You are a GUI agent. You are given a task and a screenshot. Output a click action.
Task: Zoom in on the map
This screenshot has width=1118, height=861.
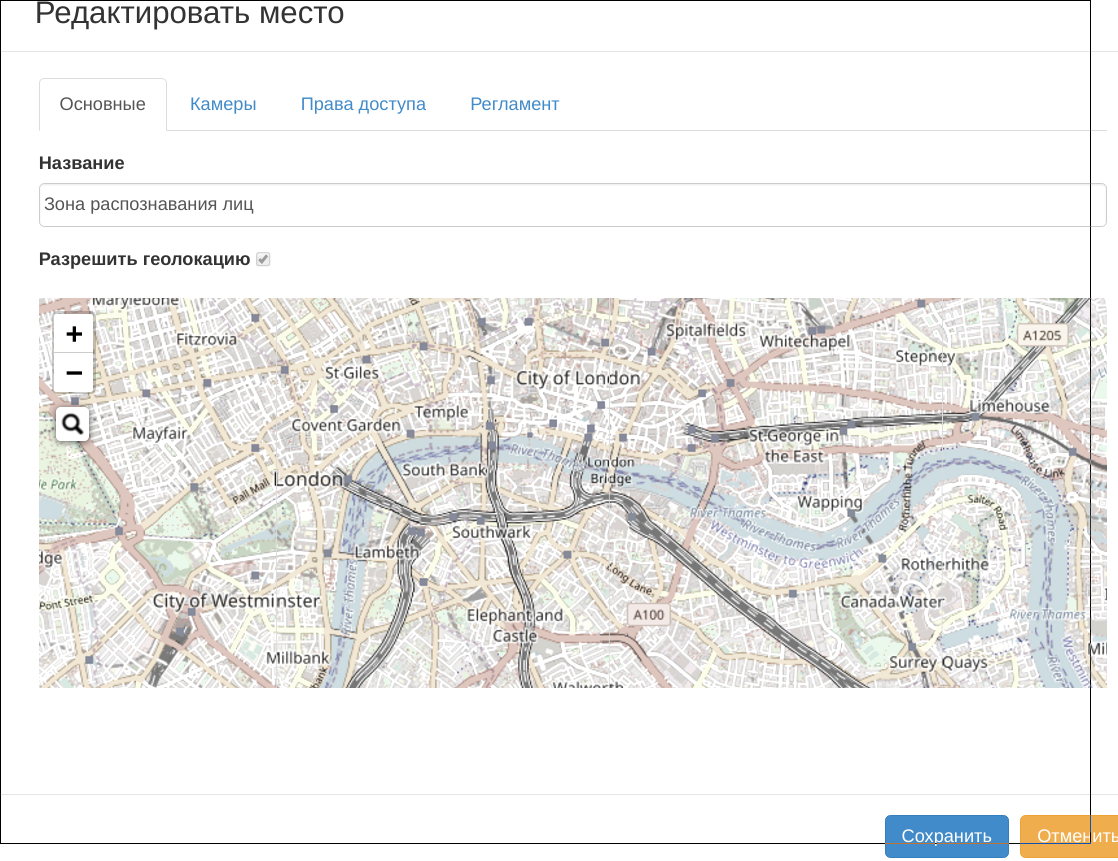[x=73, y=334]
